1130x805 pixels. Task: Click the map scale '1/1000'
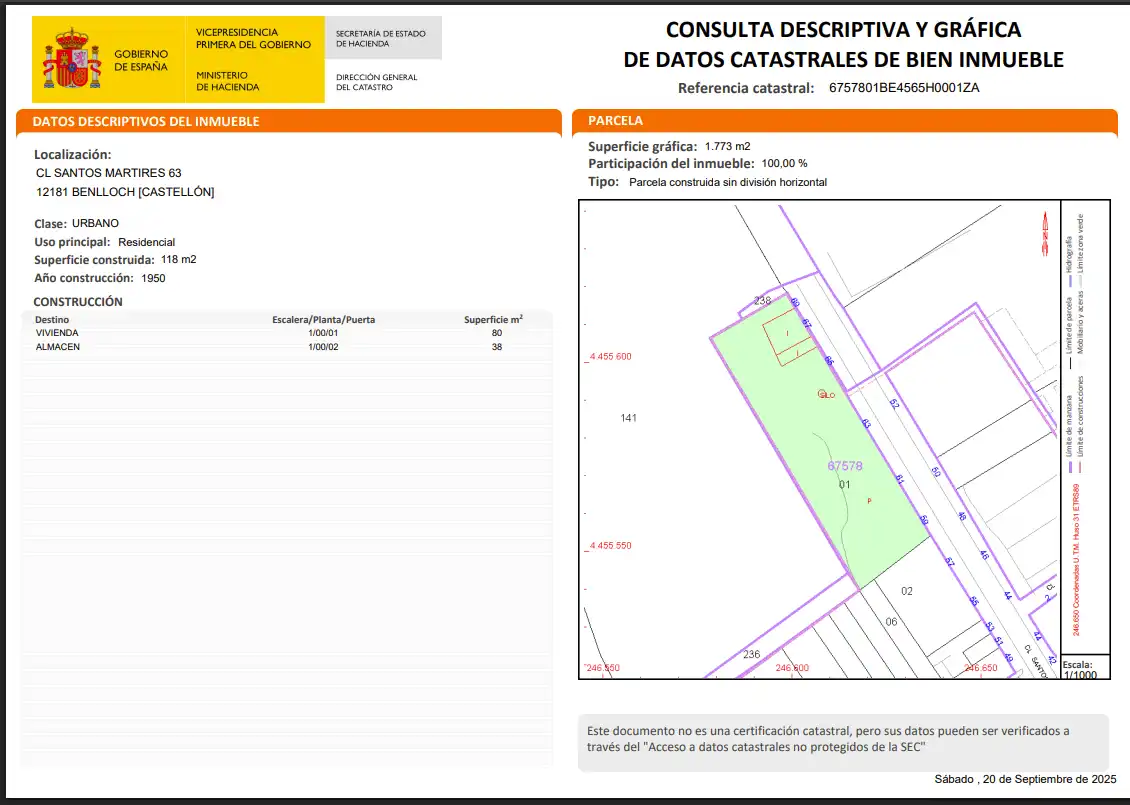1080,675
